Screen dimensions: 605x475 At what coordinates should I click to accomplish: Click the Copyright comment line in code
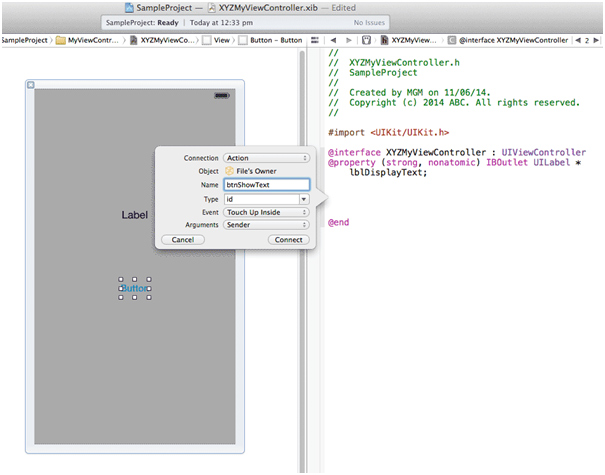click(454, 103)
